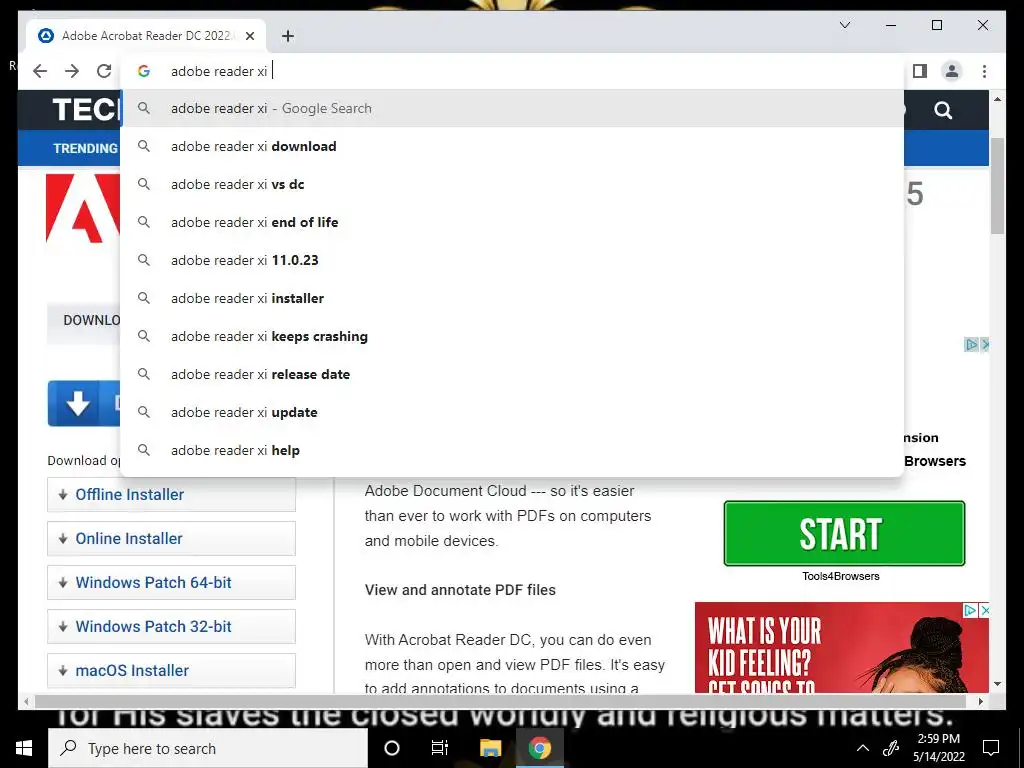This screenshot has width=1024, height=768.
Task: Click the scroll-left arrow of horizontal scrollbar
Action: (x=26, y=701)
